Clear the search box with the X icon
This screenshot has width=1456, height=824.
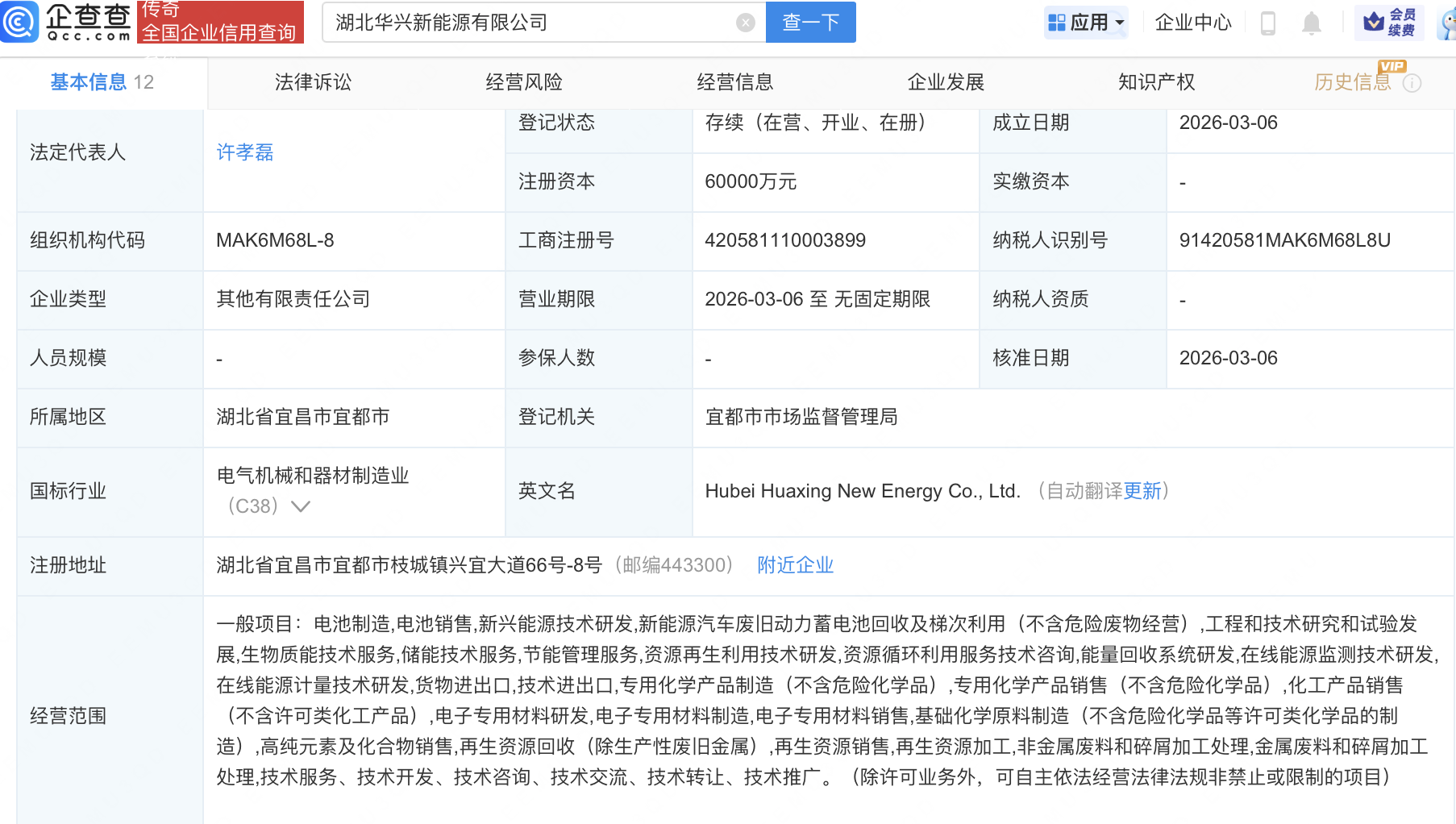pyautogui.click(x=743, y=22)
